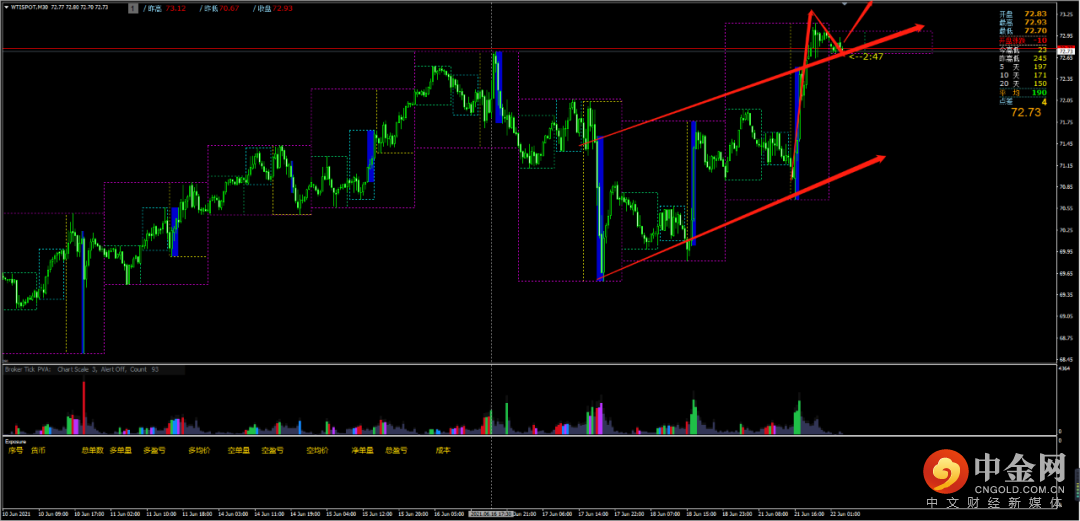
Task: Click the '10 天' 171 row
Action: coord(1023,75)
